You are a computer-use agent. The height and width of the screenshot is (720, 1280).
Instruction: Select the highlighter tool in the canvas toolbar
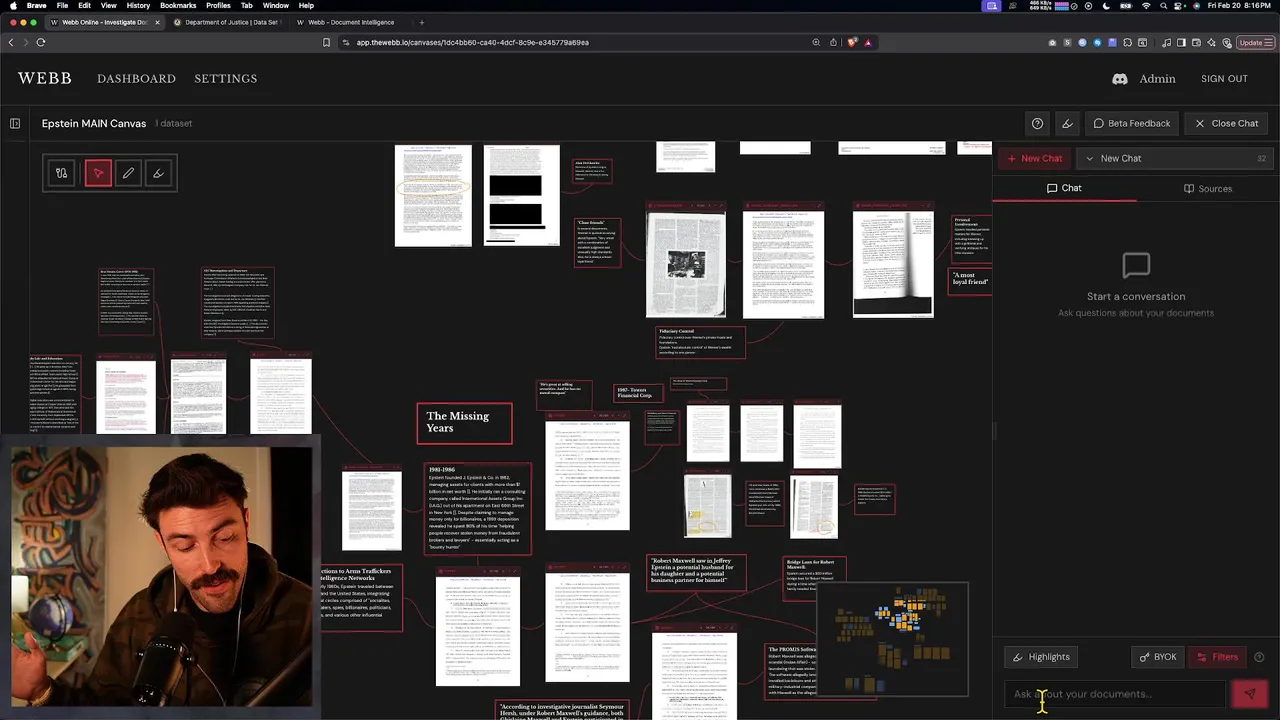coord(158,173)
